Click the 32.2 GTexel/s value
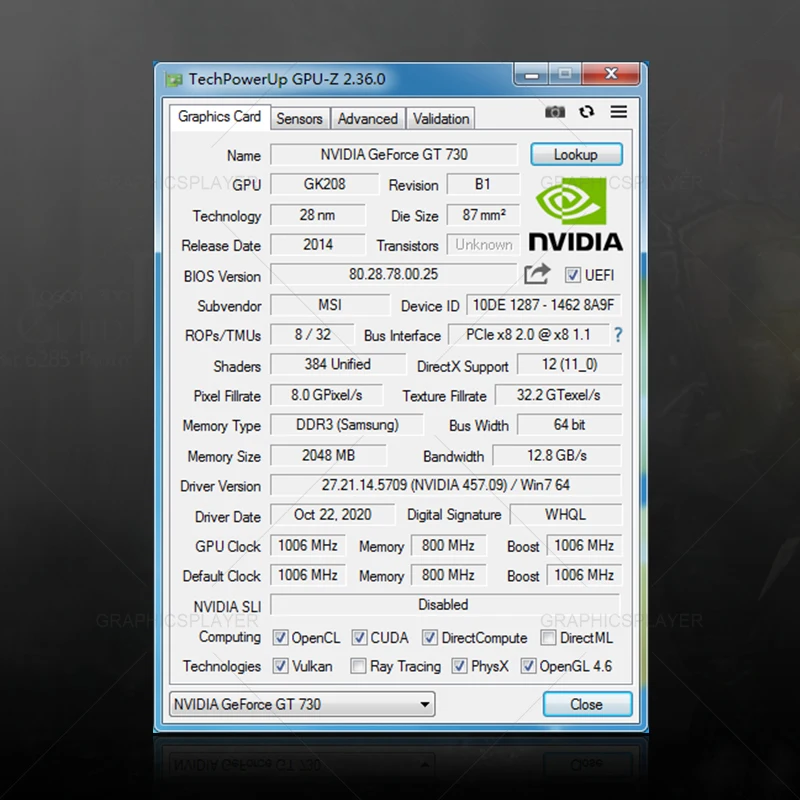800x800 pixels. [x=558, y=394]
